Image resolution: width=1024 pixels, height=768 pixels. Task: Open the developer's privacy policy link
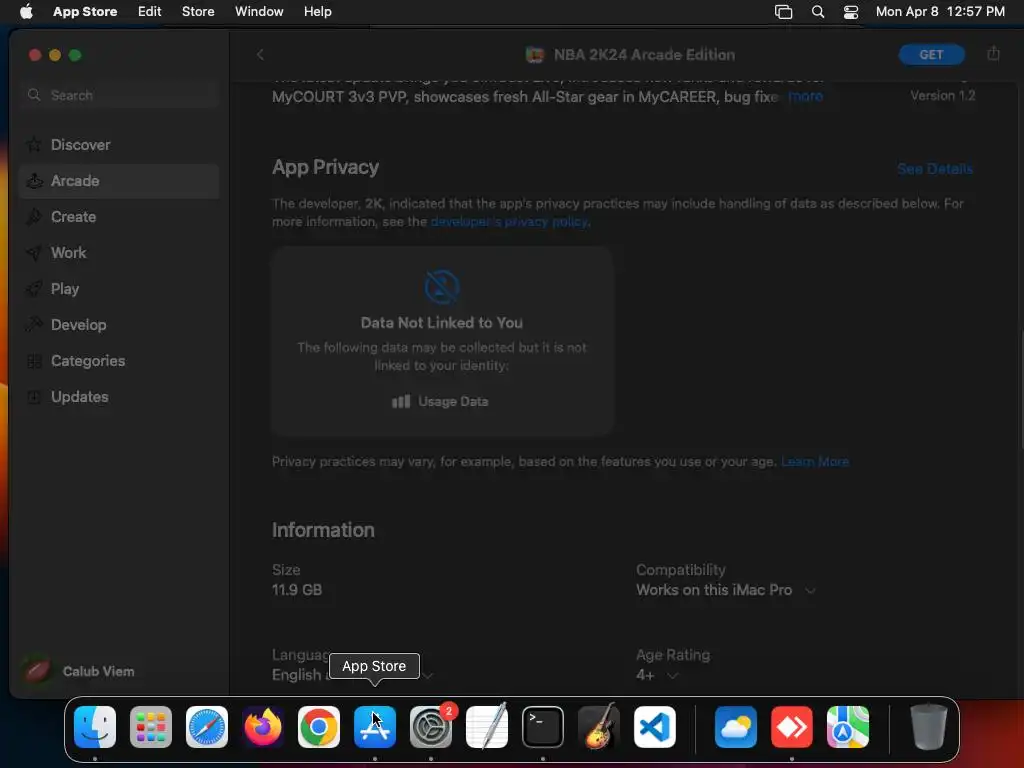509,221
